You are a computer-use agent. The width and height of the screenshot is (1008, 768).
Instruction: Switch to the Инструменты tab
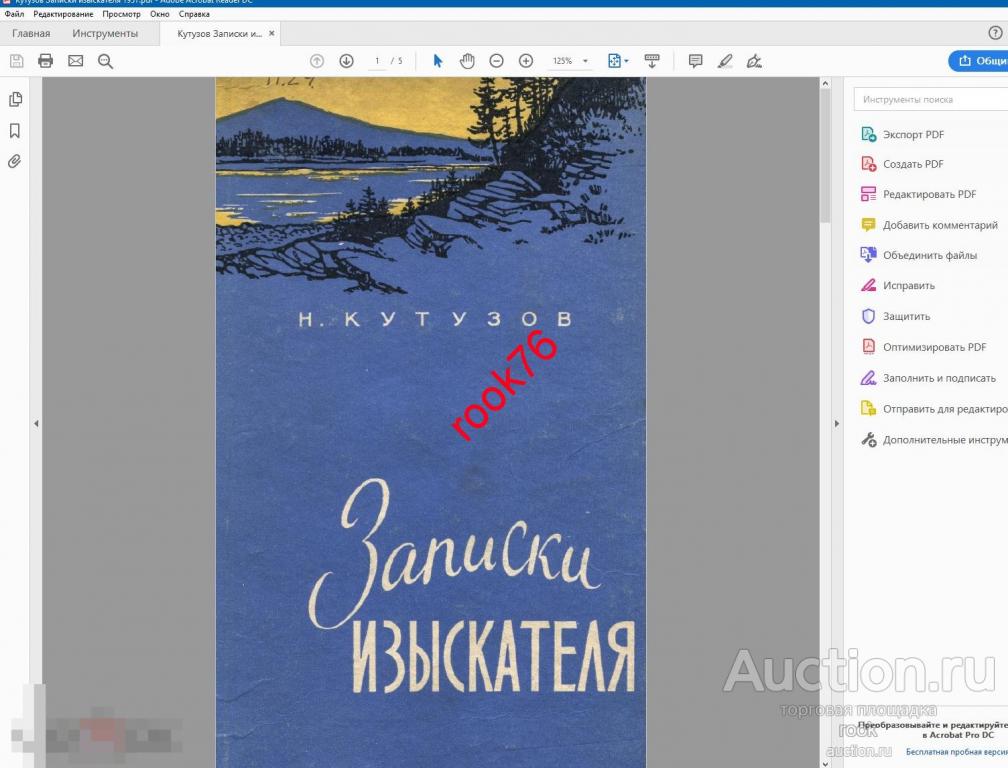[105, 34]
